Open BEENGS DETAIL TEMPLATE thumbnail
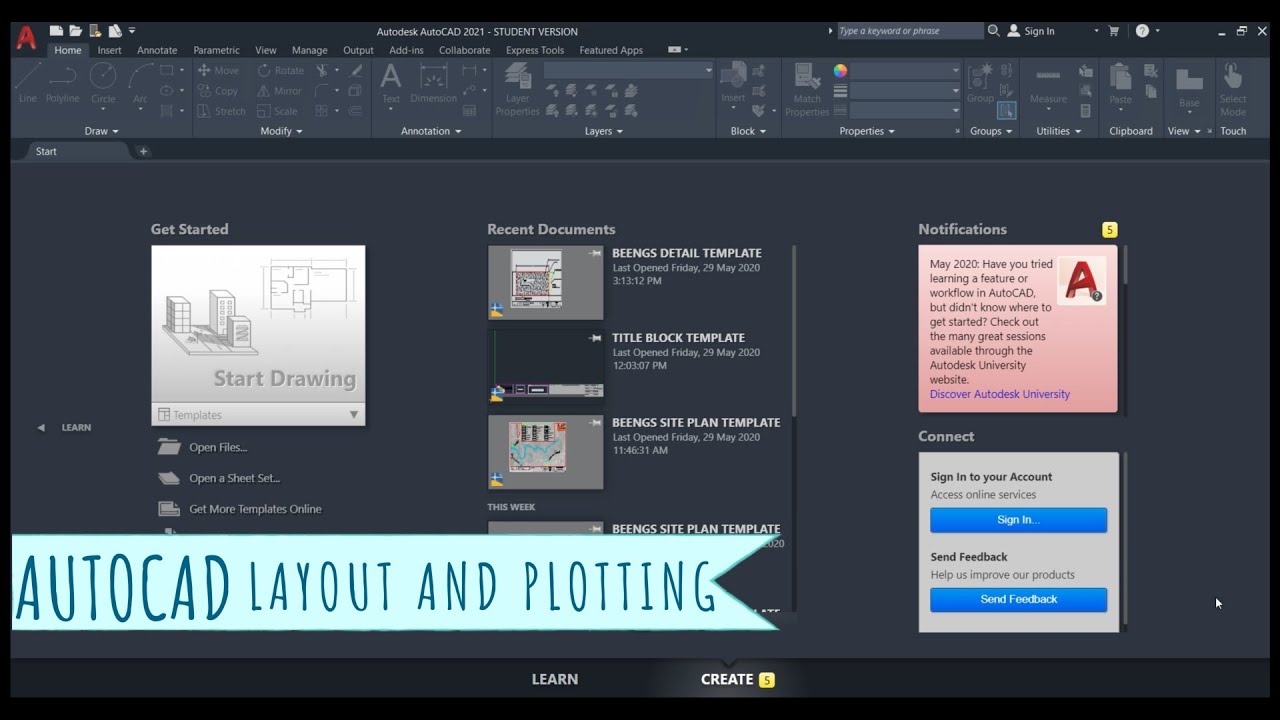1280x720 pixels. (x=546, y=283)
